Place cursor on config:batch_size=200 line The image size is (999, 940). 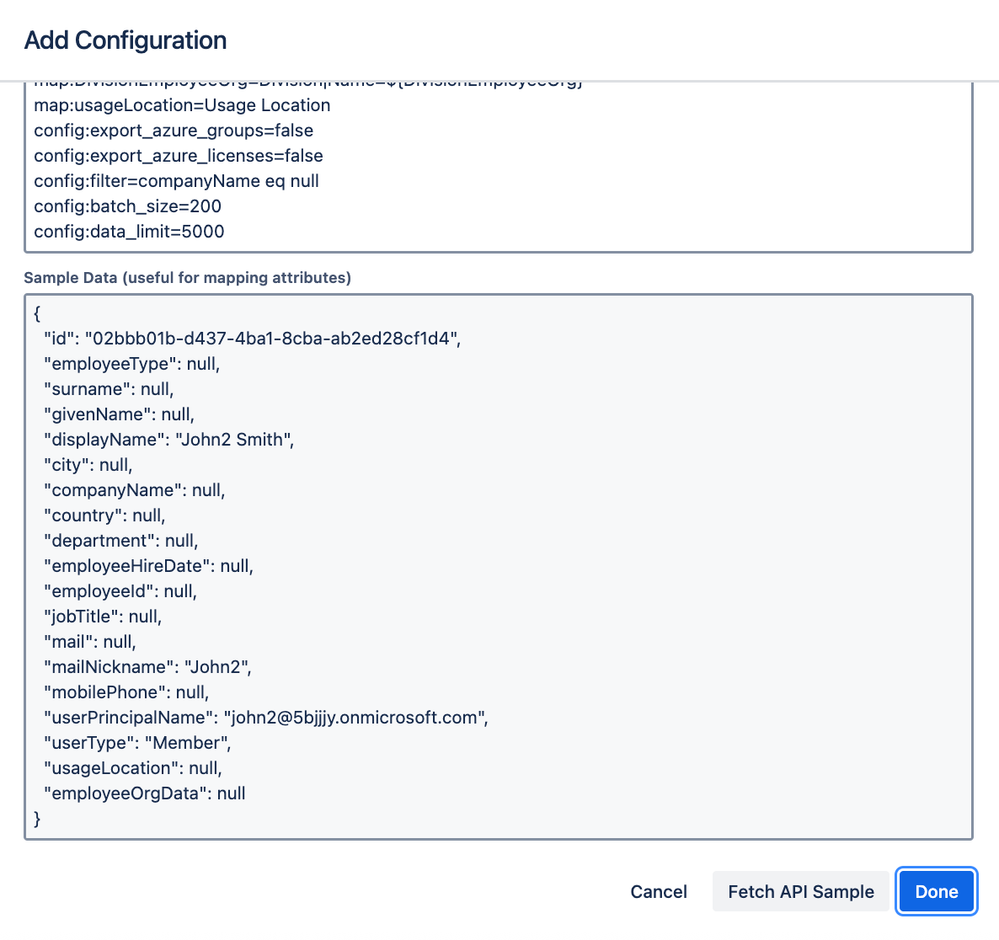(127, 206)
